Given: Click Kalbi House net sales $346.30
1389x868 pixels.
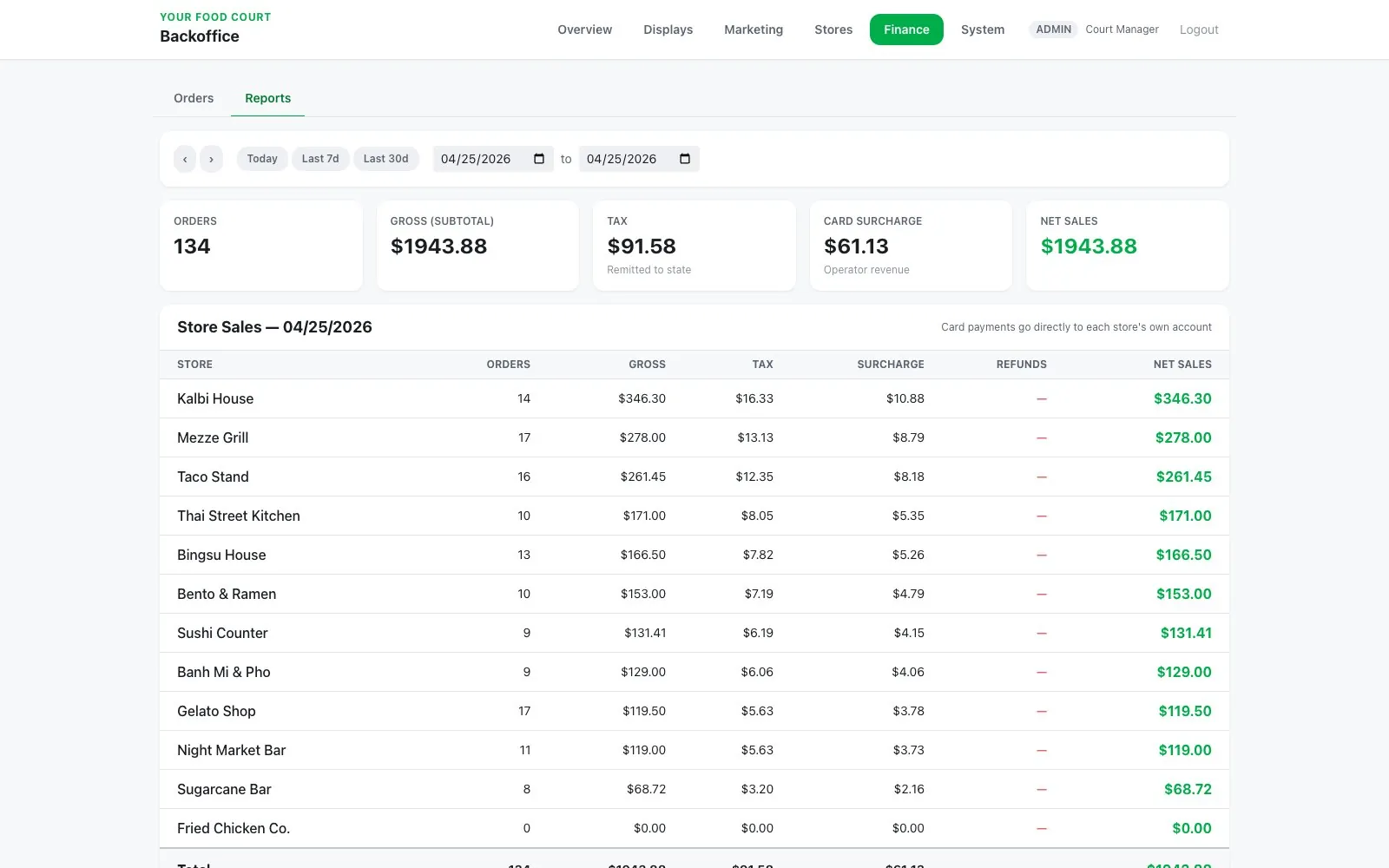Looking at the screenshot, I should tap(1182, 398).
